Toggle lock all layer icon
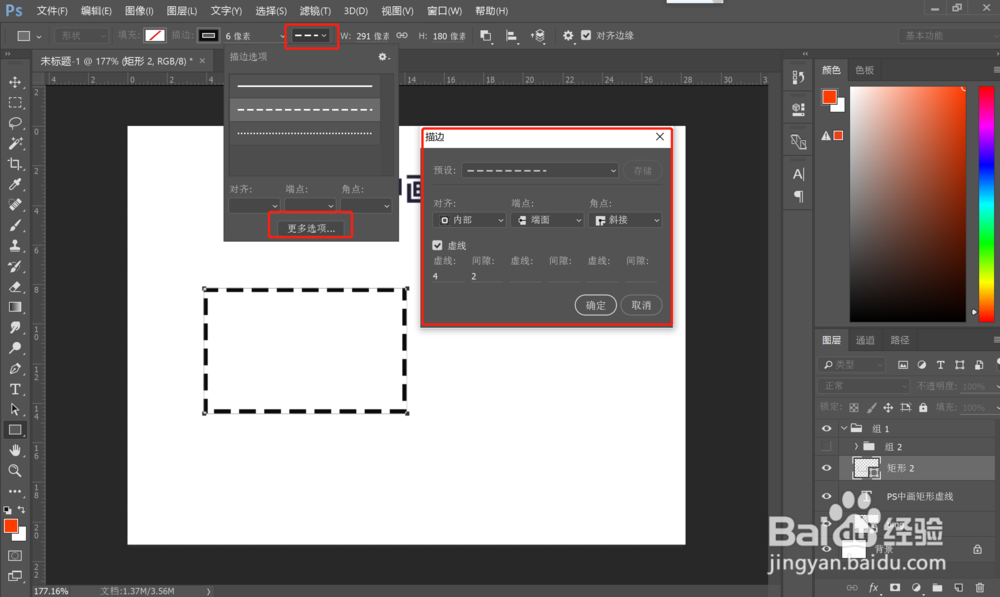Screen dimensions: 1000x597 click(923, 407)
